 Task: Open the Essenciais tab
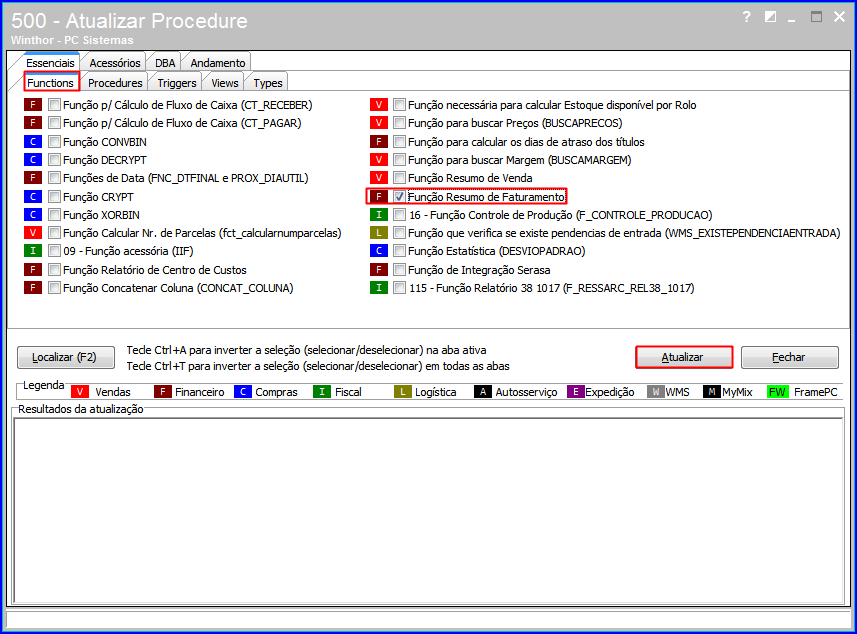coord(50,62)
